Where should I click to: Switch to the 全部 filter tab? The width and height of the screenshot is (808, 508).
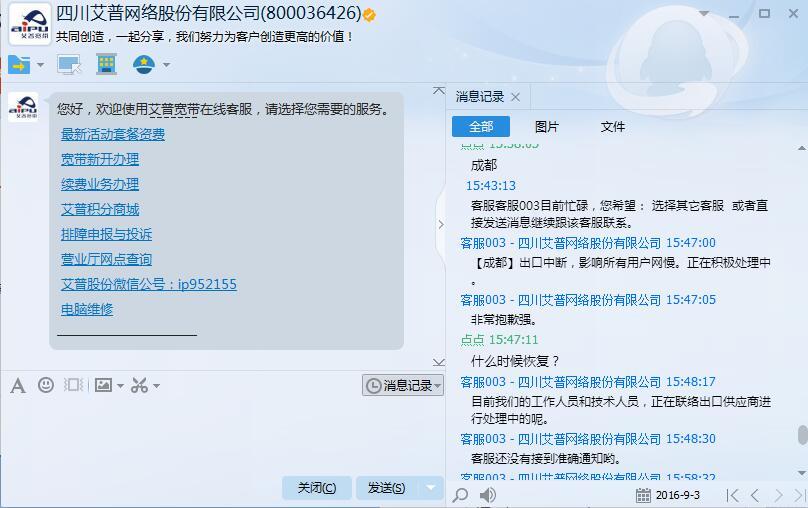(481, 127)
